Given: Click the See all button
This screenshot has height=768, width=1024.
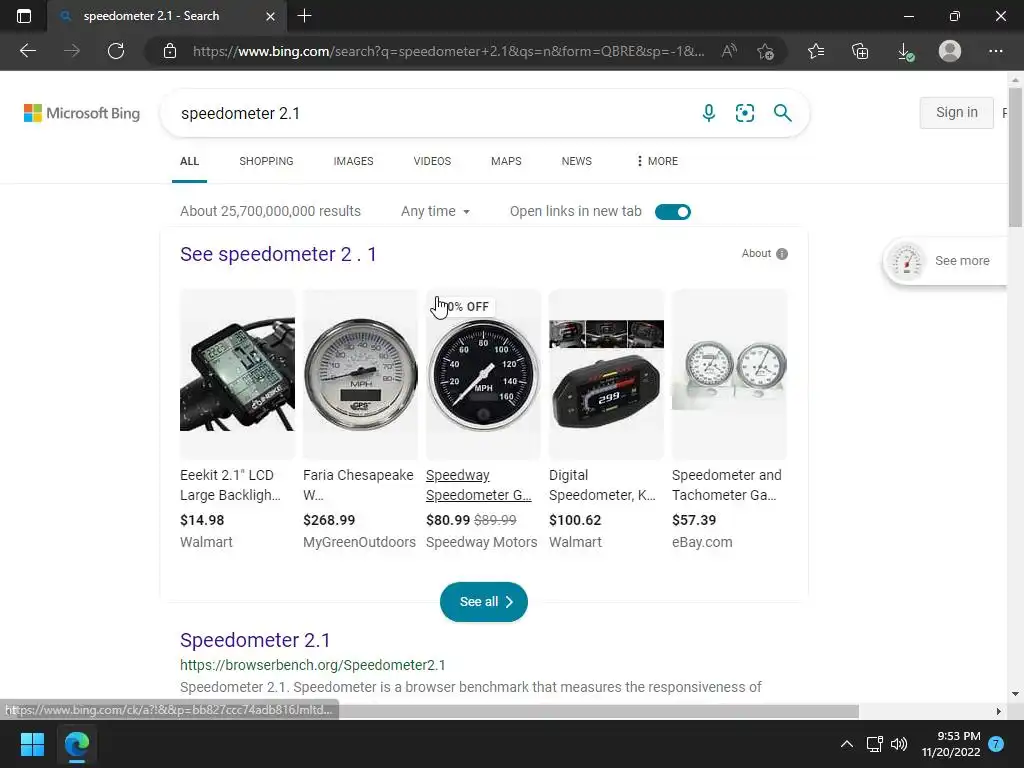Looking at the screenshot, I should click(483, 601).
